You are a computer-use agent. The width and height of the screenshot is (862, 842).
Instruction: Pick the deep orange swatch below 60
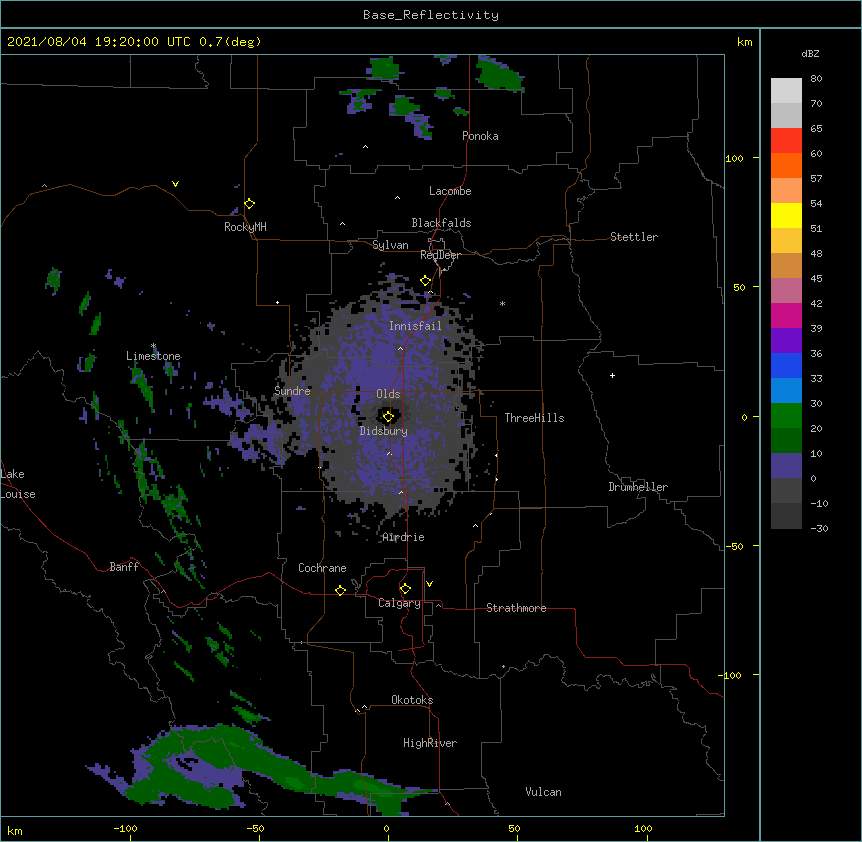coord(786,165)
